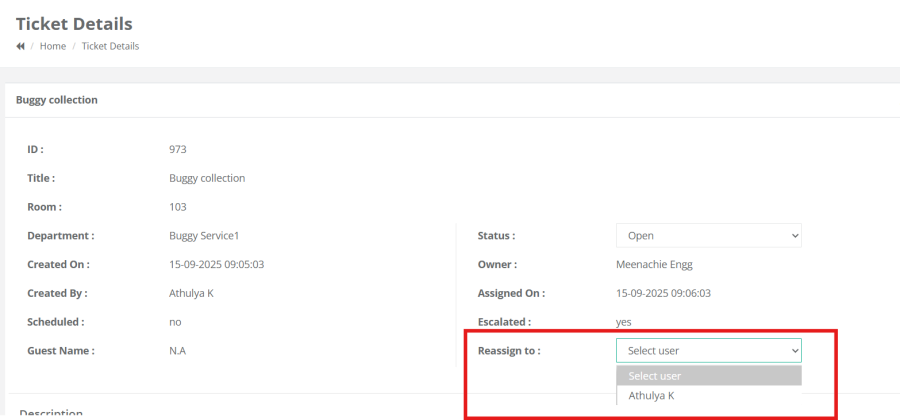Viewport: 900px width, 420px height.
Task: Choose Athulya K from the user list
Action: click(x=651, y=396)
